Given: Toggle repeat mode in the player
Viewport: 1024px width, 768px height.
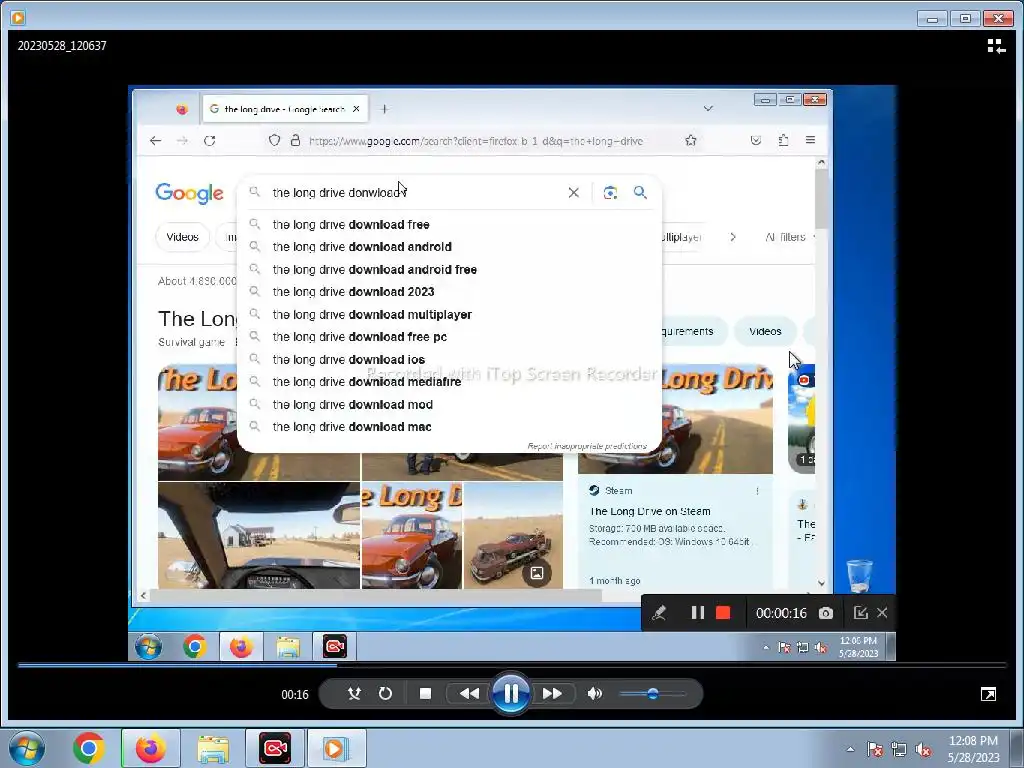Looking at the screenshot, I should pyautogui.click(x=385, y=694).
